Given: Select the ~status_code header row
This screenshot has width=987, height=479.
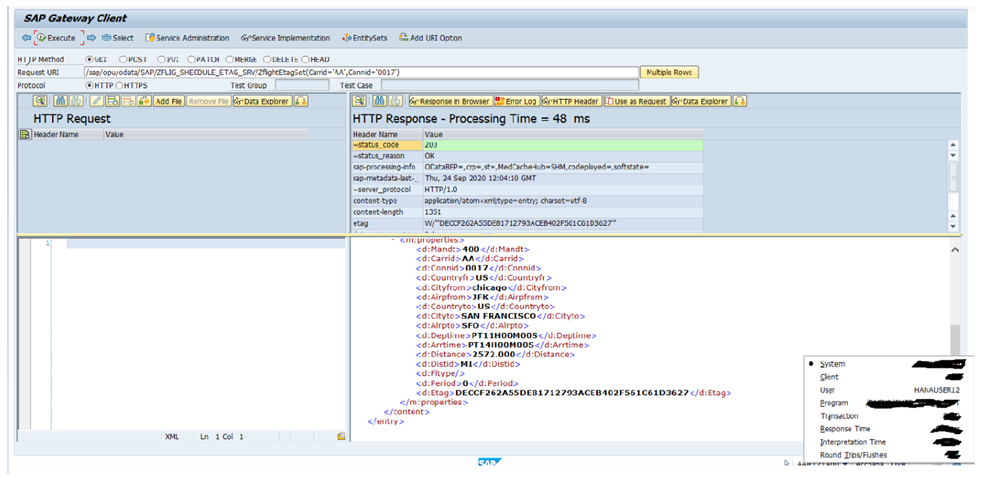Looking at the screenshot, I should (527, 145).
